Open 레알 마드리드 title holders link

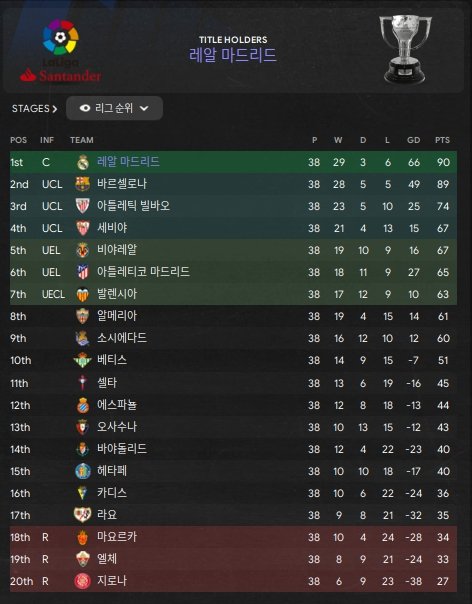coord(233,55)
